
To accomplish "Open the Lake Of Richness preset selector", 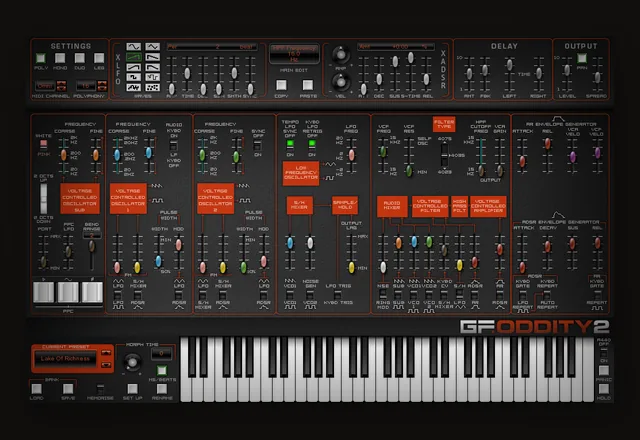I will click(65, 359).
